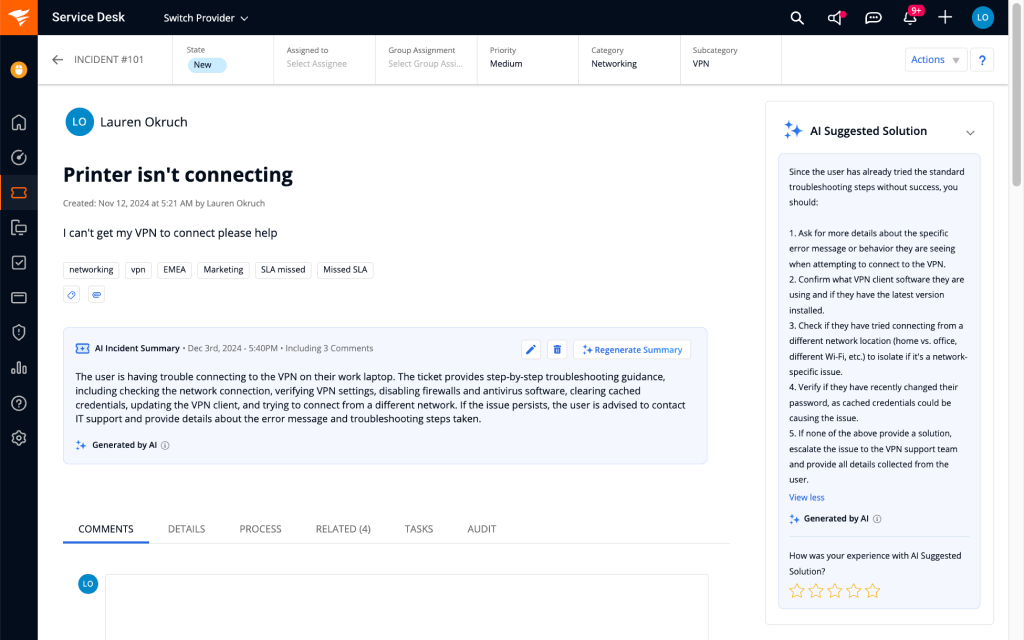1024x640 pixels.
Task: Open the Analytics bar-chart icon in the sidebar
Action: (x=17, y=368)
